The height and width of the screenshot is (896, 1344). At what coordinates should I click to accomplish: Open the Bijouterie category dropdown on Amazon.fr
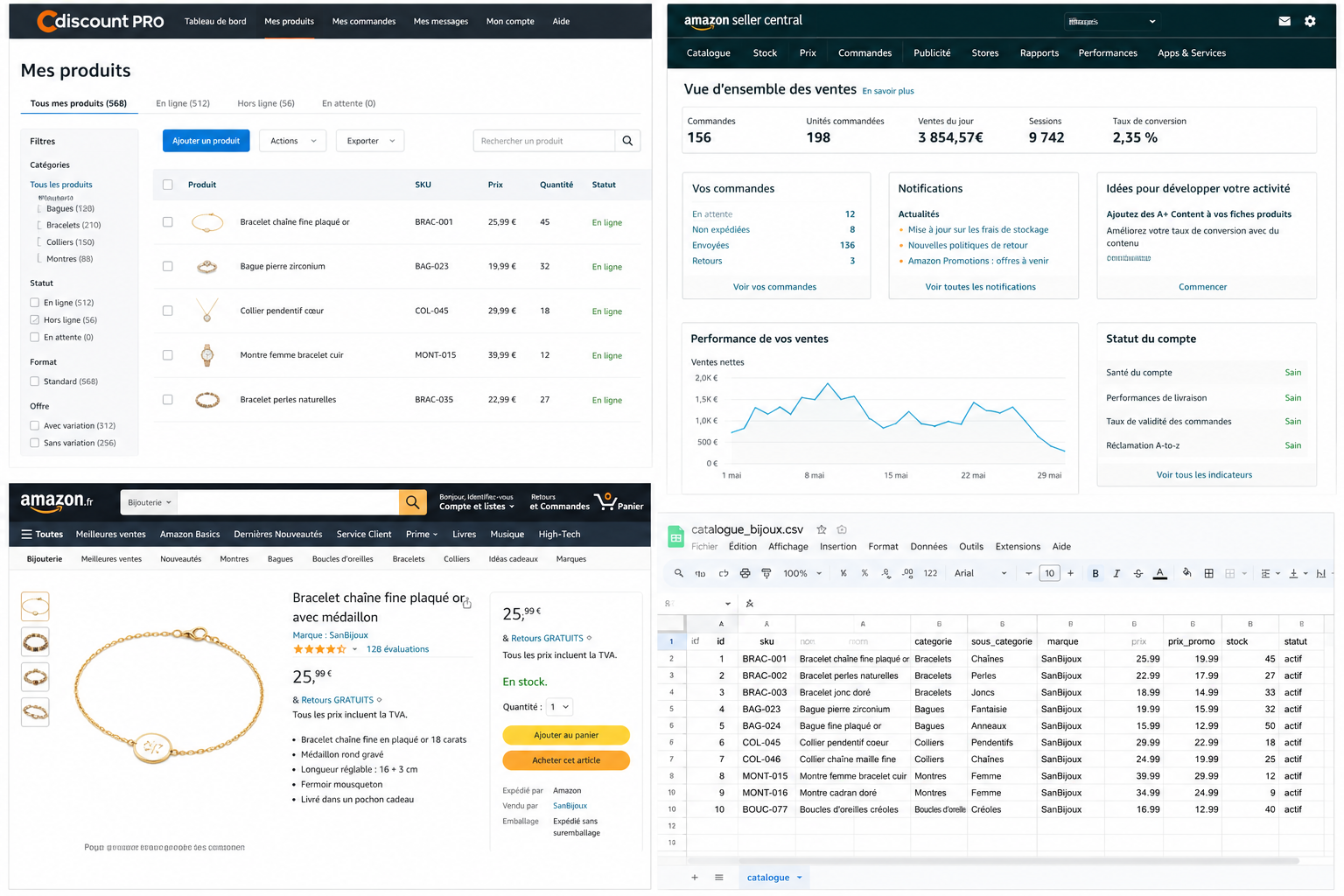pos(149,502)
